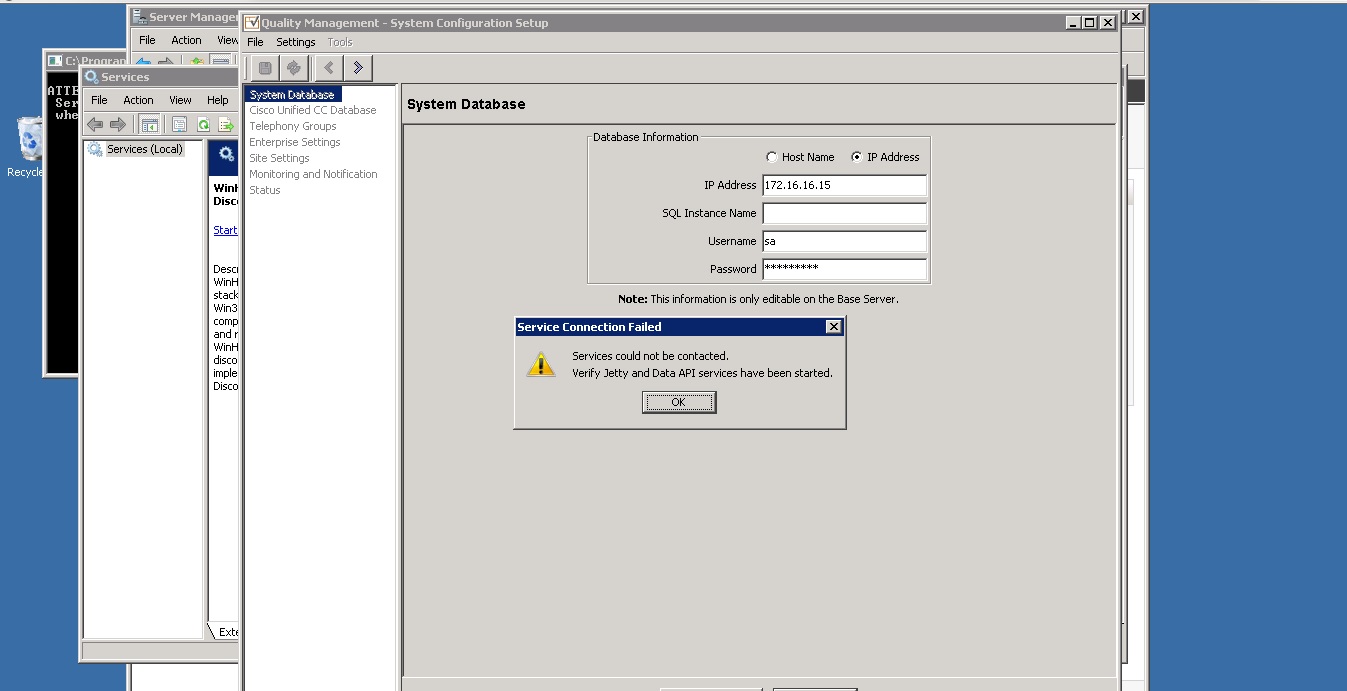Open Settings menu in Quality Management
The width and height of the screenshot is (1347, 691).
point(296,42)
